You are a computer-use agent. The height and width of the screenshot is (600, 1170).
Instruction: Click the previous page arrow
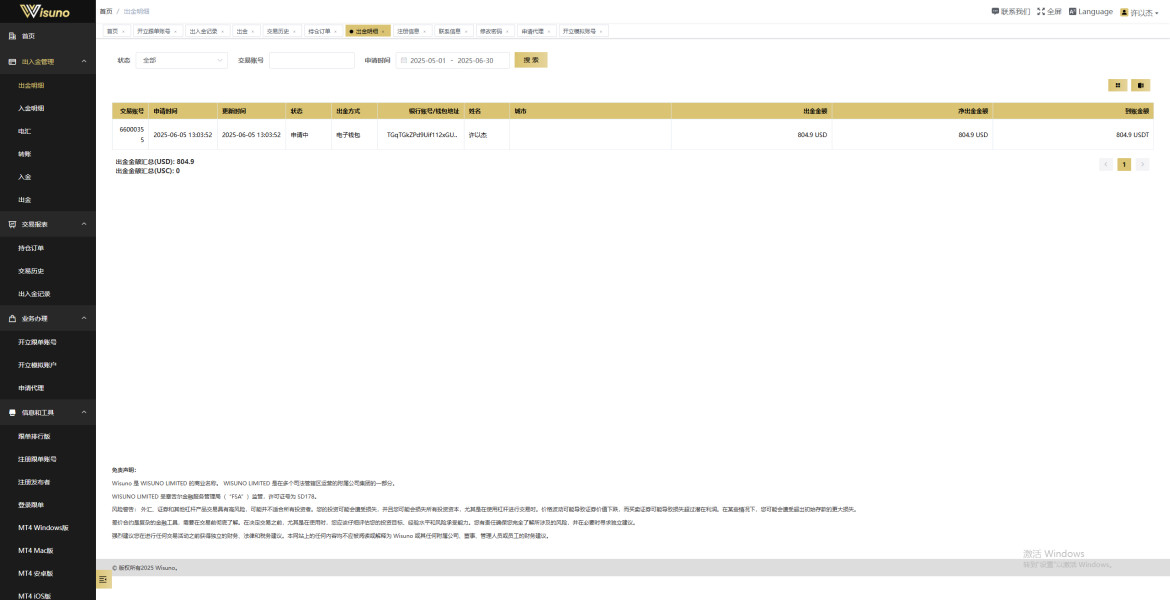pyautogui.click(x=1106, y=164)
